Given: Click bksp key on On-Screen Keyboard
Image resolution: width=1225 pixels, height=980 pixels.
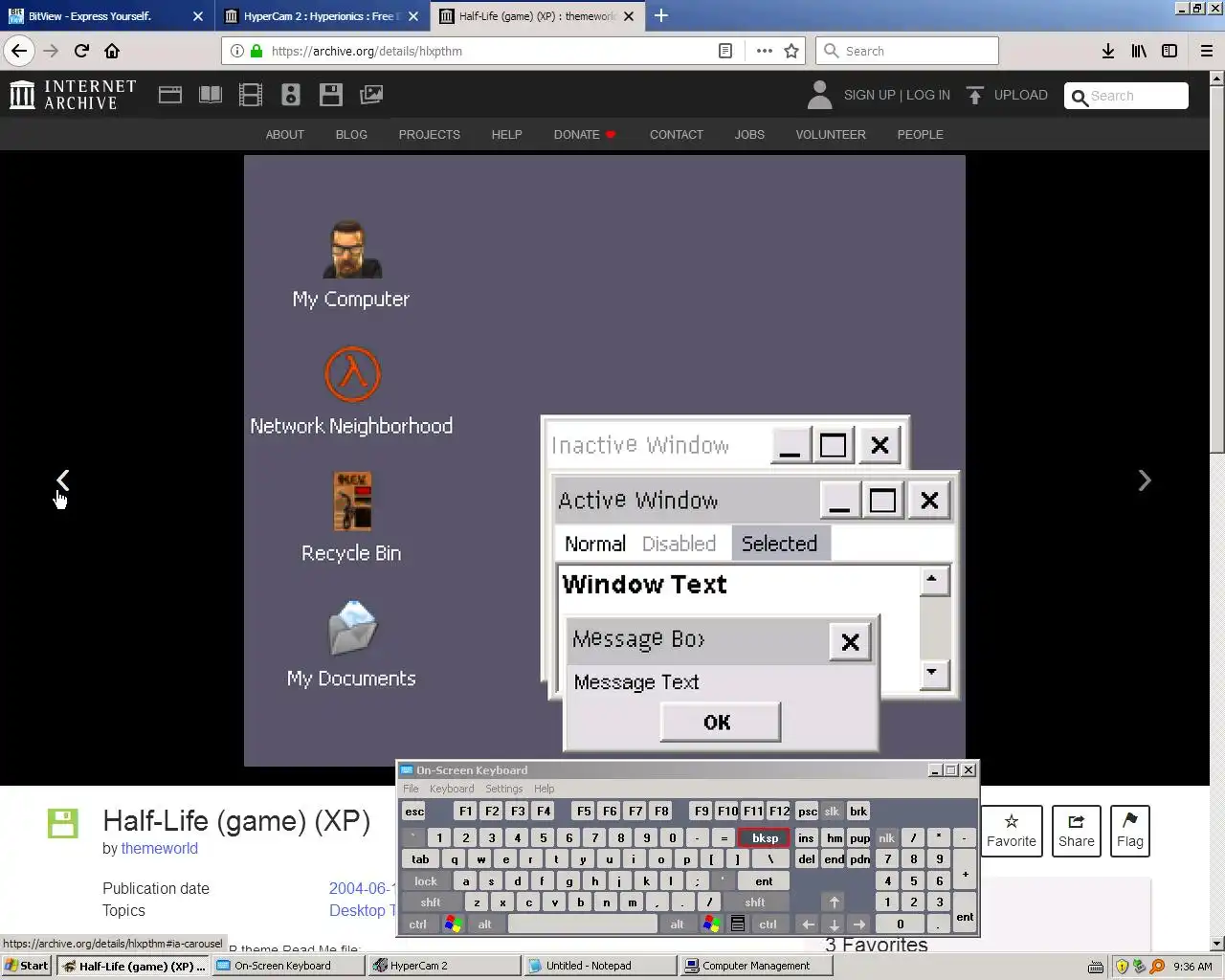Looking at the screenshot, I should [765, 838].
